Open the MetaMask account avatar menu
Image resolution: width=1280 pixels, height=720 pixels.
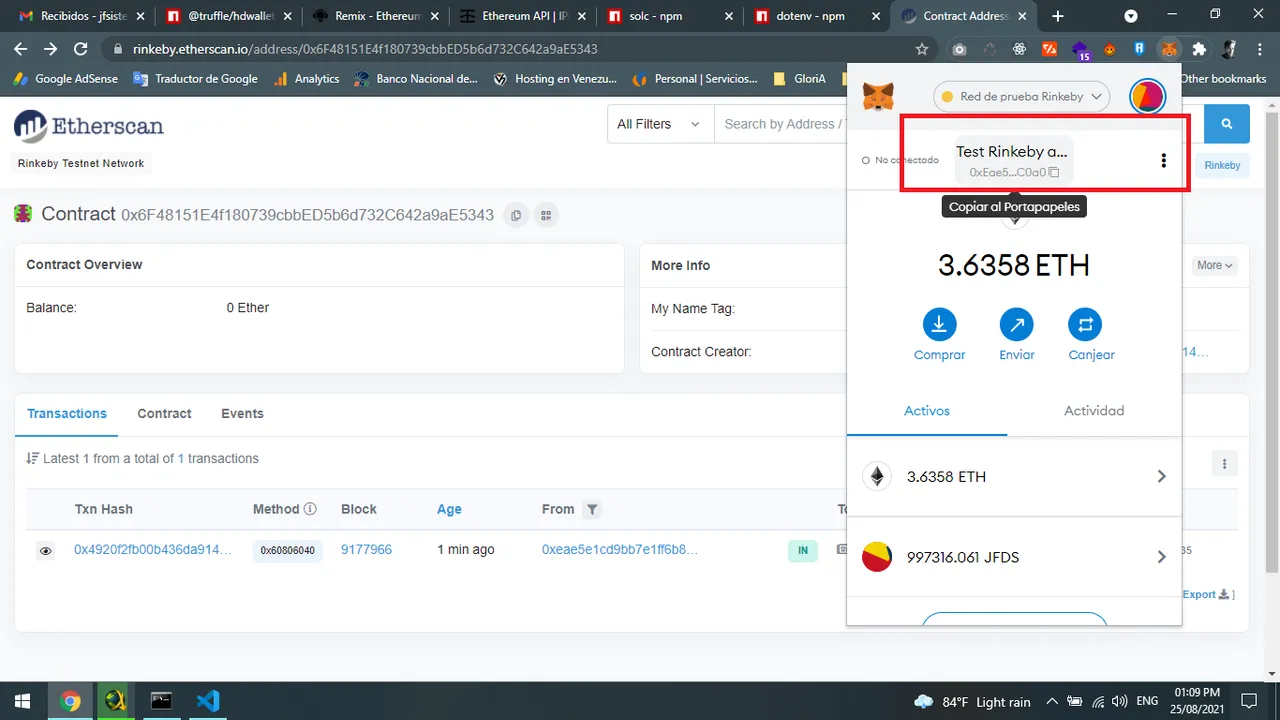coord(1147,97)
